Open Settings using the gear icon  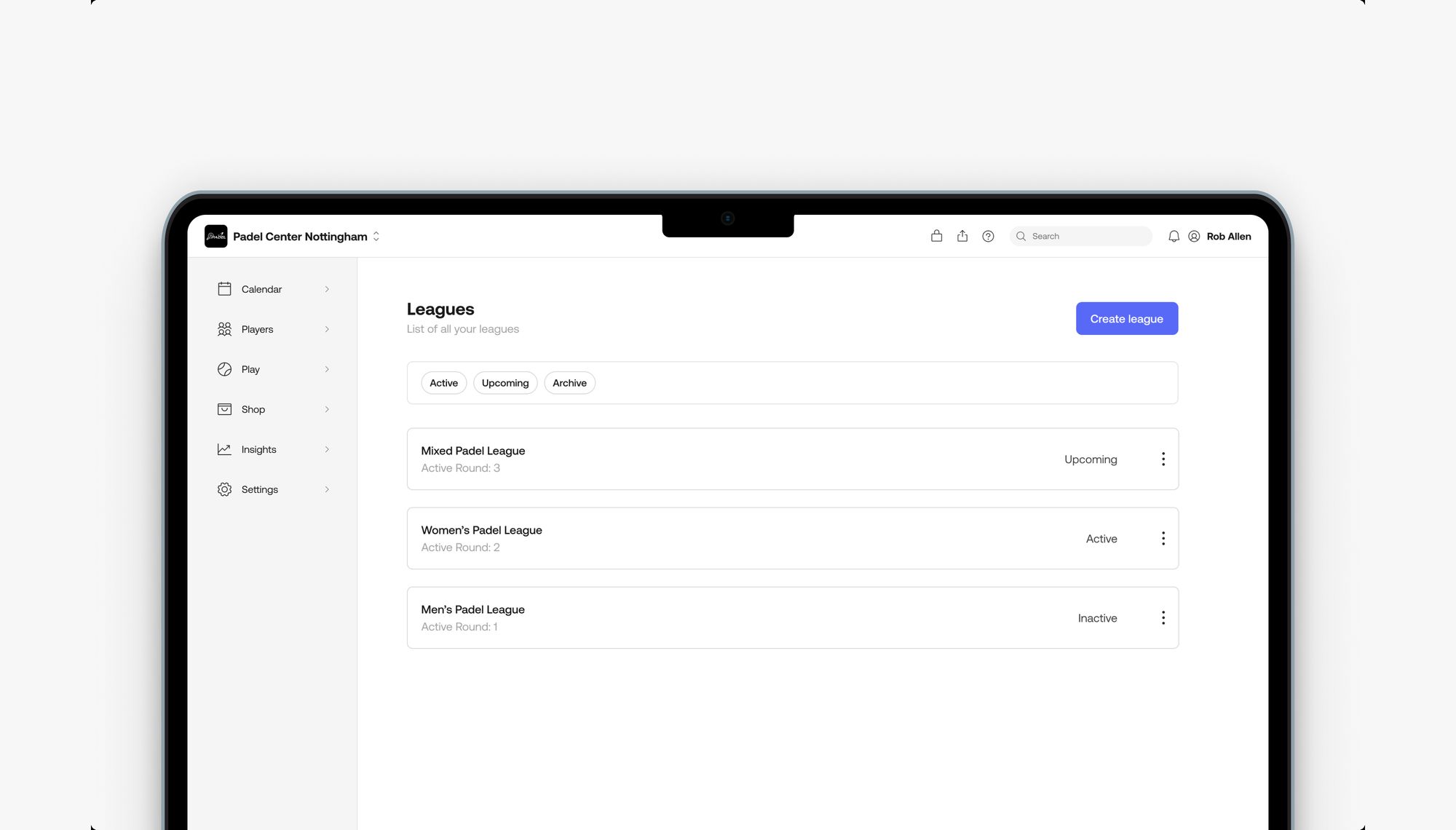(x=224, y=489)
